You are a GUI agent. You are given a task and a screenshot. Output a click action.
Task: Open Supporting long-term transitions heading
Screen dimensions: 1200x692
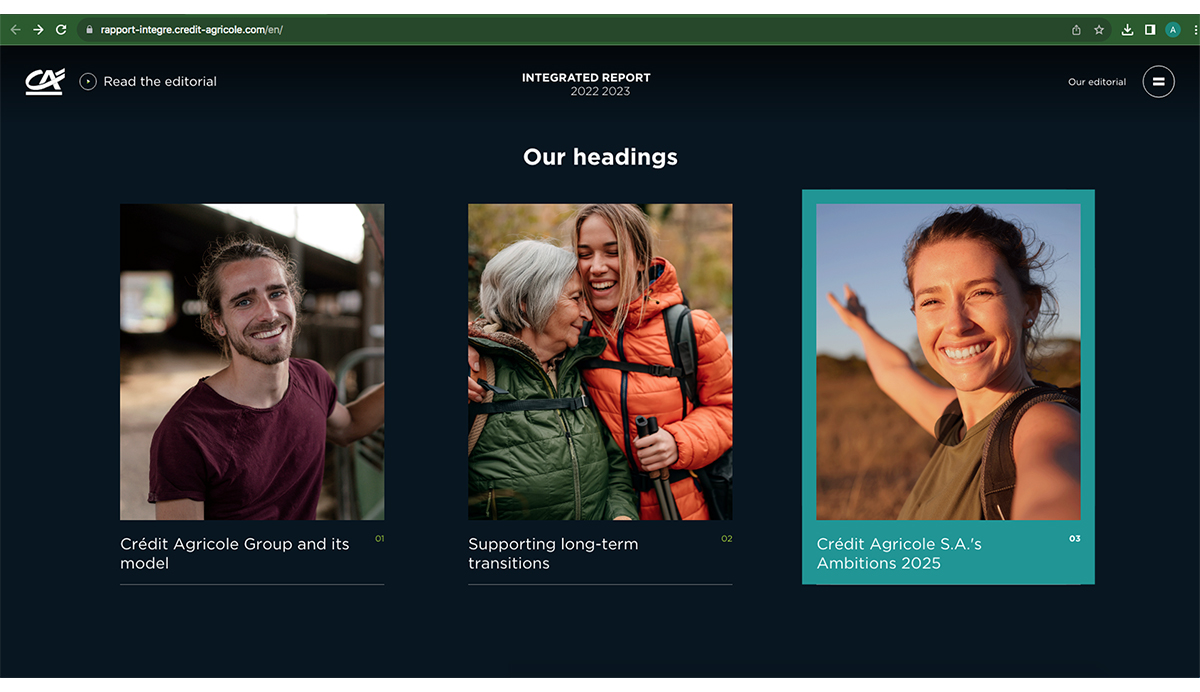[x=553, y=553]
